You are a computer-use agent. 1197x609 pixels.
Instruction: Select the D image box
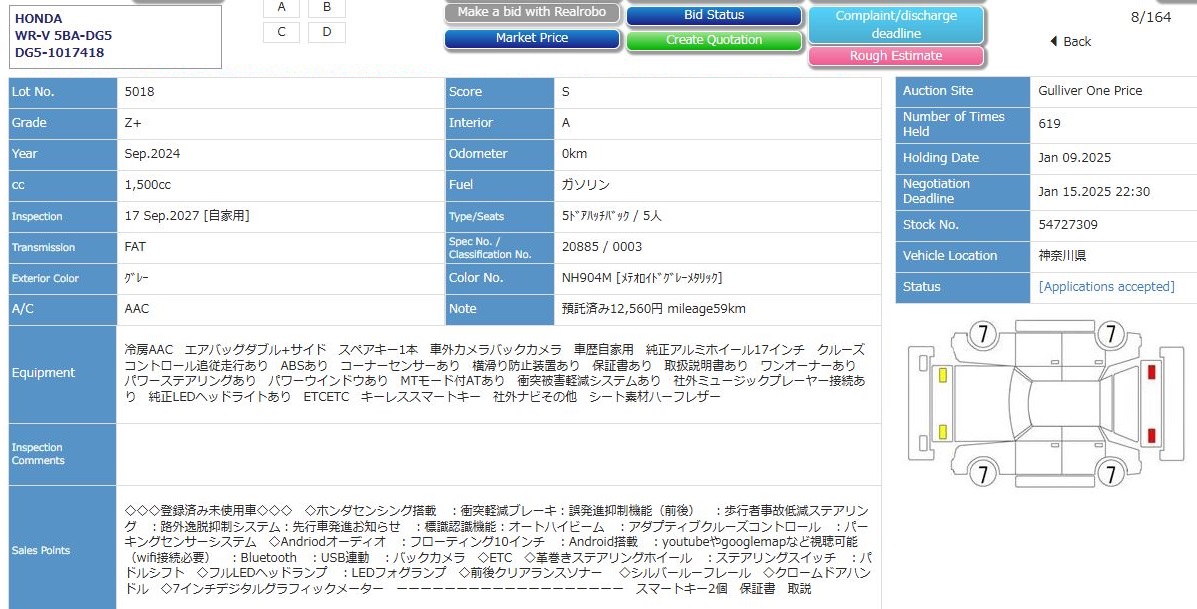tap(327, 32)
